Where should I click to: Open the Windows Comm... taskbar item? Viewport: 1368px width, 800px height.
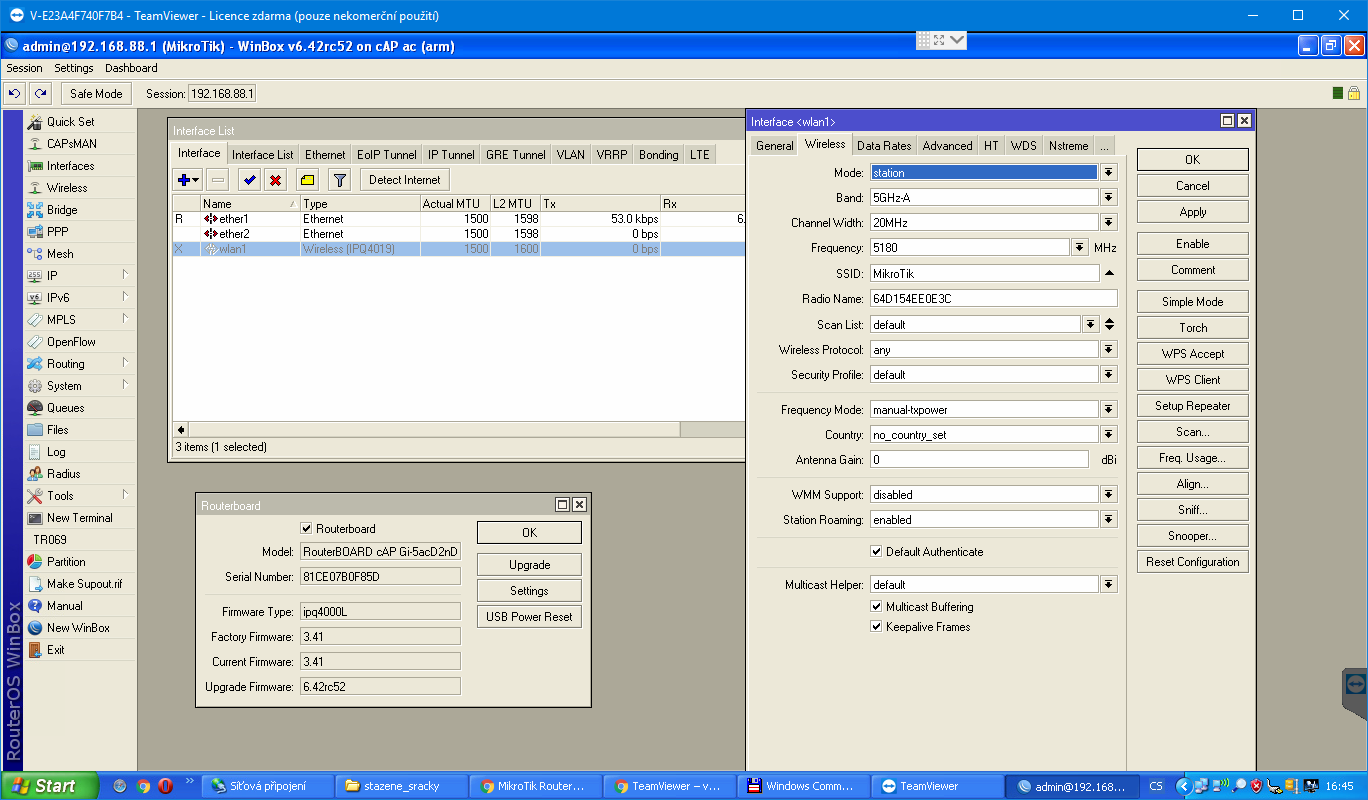point(804,786)
